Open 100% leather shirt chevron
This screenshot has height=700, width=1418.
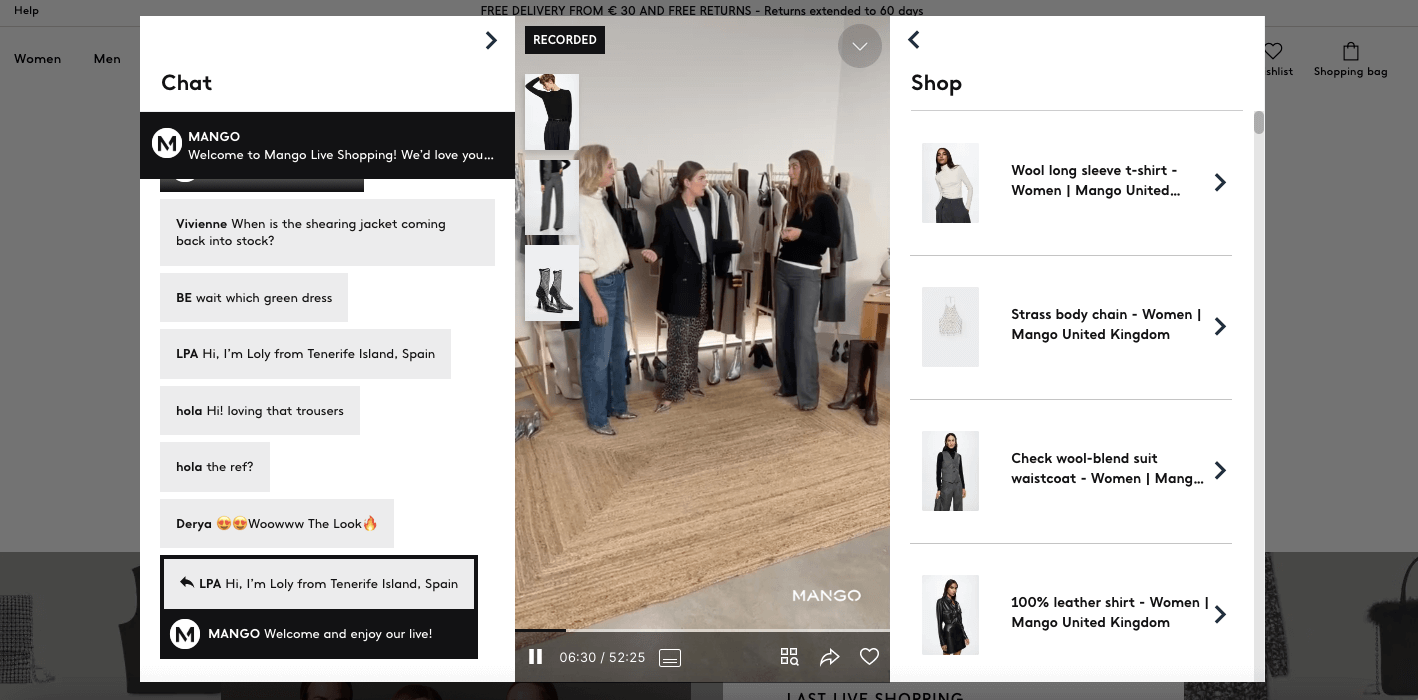[x=1220, y=614]
